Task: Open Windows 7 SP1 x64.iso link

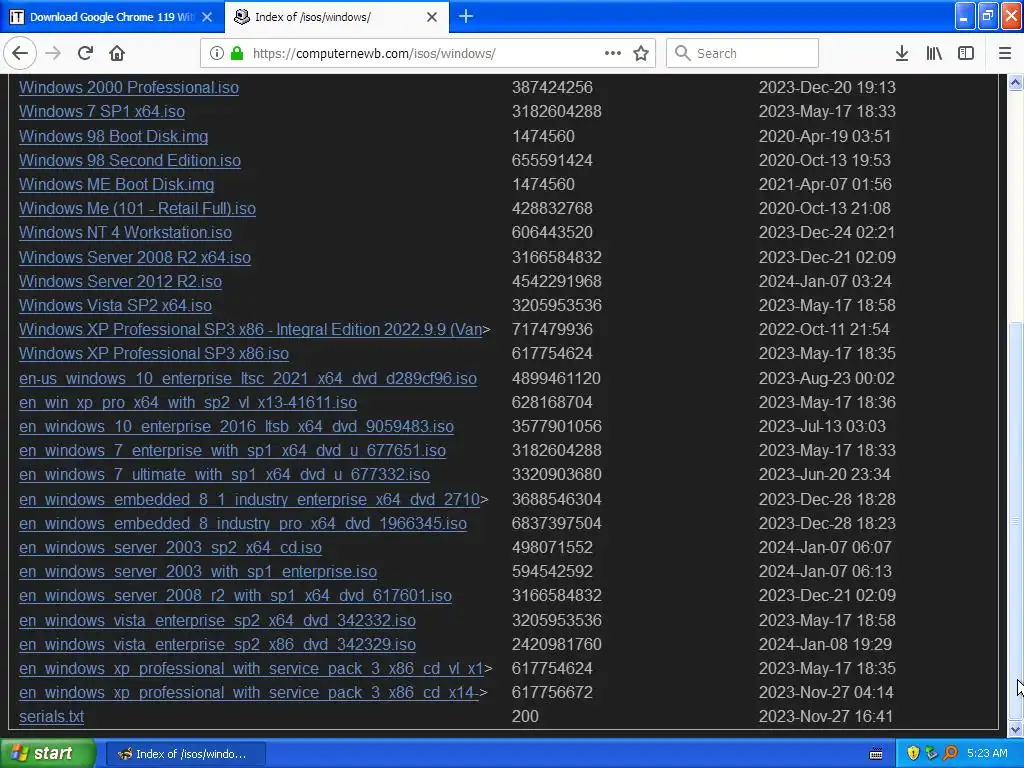Action: [102, 112]
